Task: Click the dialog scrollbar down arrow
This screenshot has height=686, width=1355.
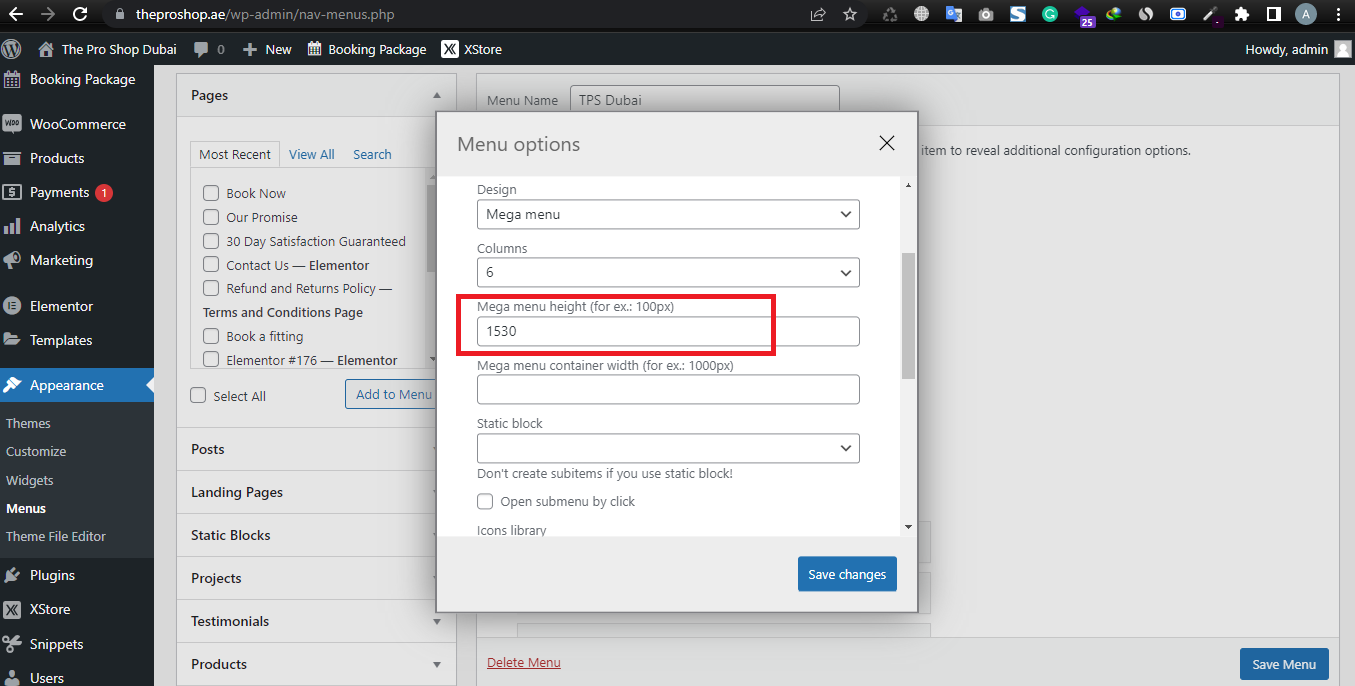Action: pyautogui.click(x=908, y=527)
